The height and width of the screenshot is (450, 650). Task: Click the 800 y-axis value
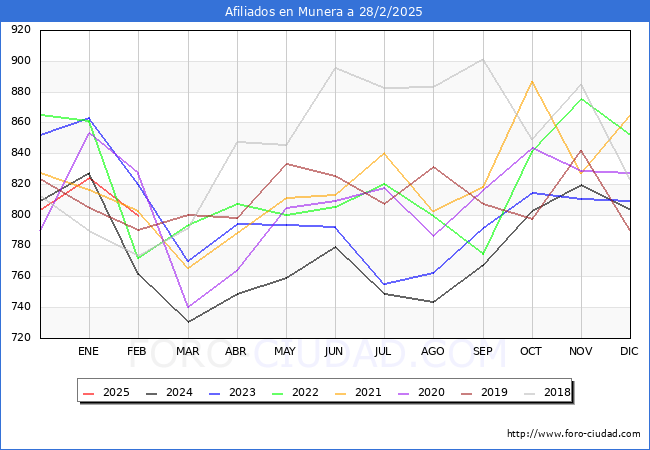click(x=21, y=214)
